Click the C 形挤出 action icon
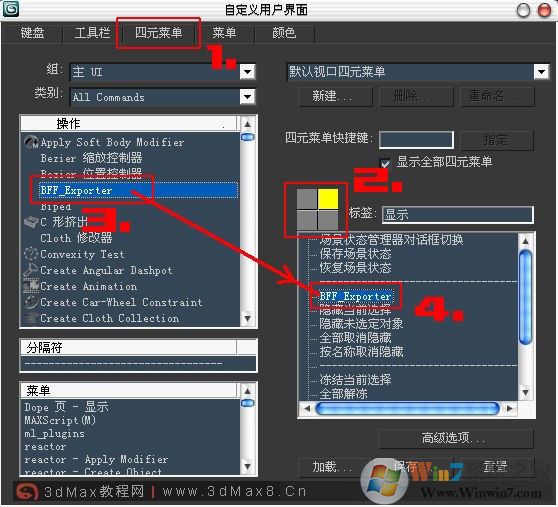This screenshot has height=507, width=558. [31, 222]
